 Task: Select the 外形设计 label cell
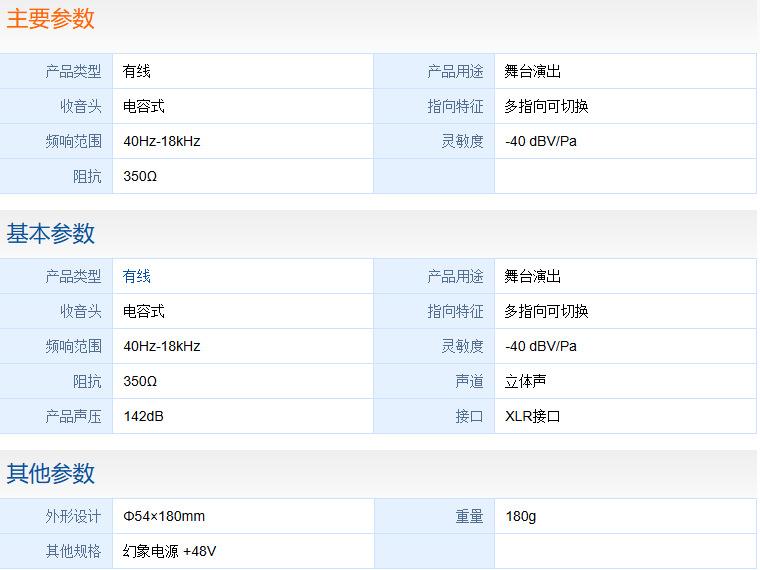pyautogui.click(x=73, y=516)
